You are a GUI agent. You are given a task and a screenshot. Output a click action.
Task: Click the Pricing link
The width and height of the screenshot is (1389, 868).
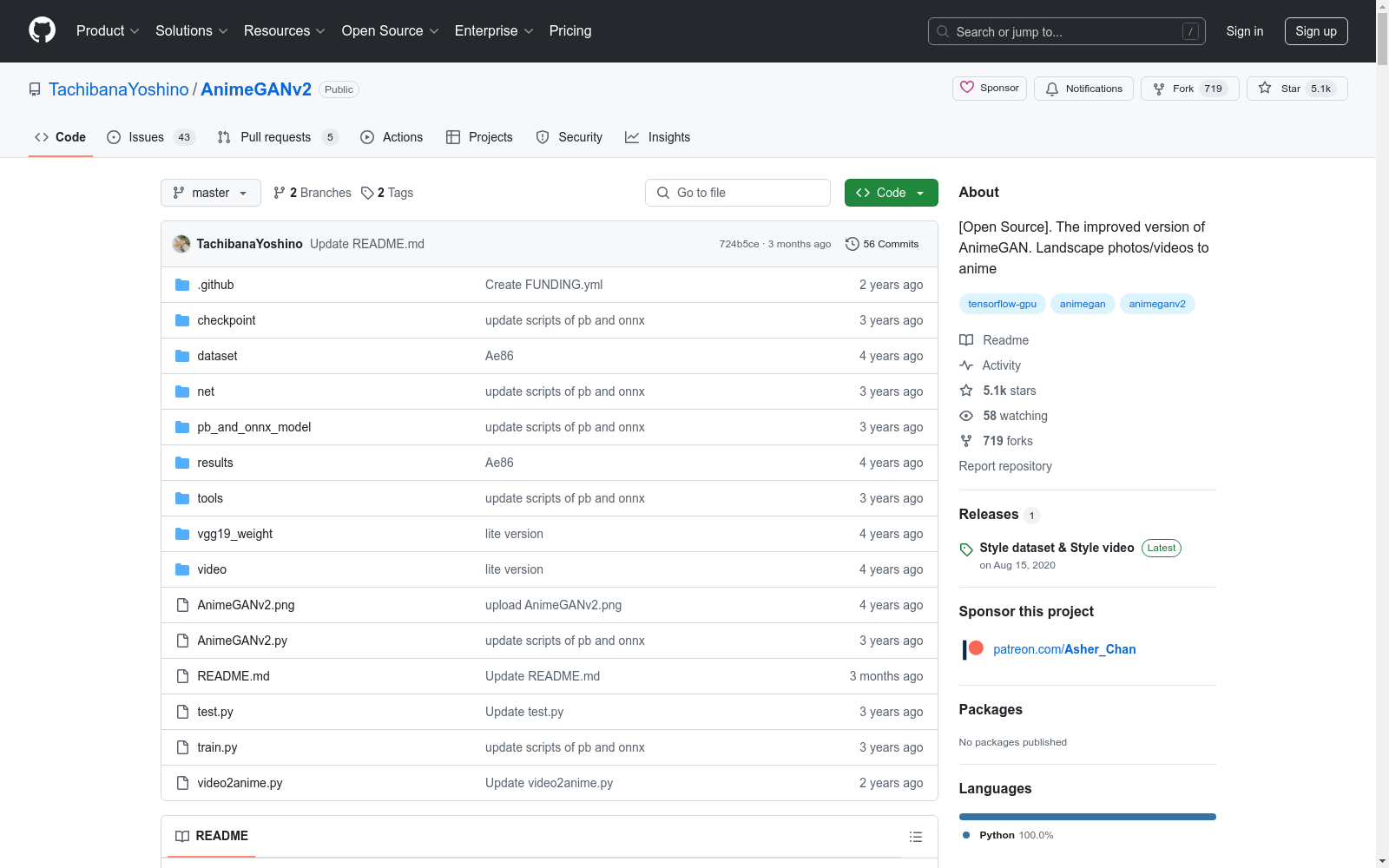pos(570,30)
